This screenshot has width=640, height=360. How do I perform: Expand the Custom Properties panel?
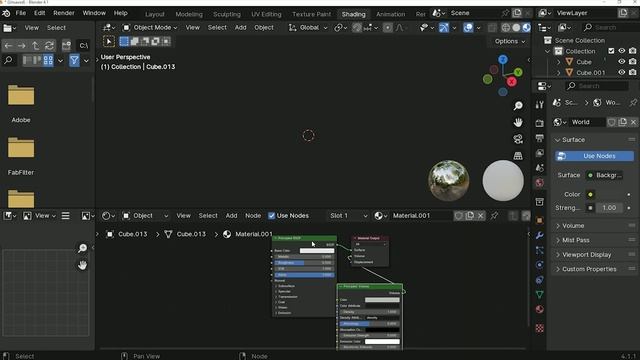point(594,269)
